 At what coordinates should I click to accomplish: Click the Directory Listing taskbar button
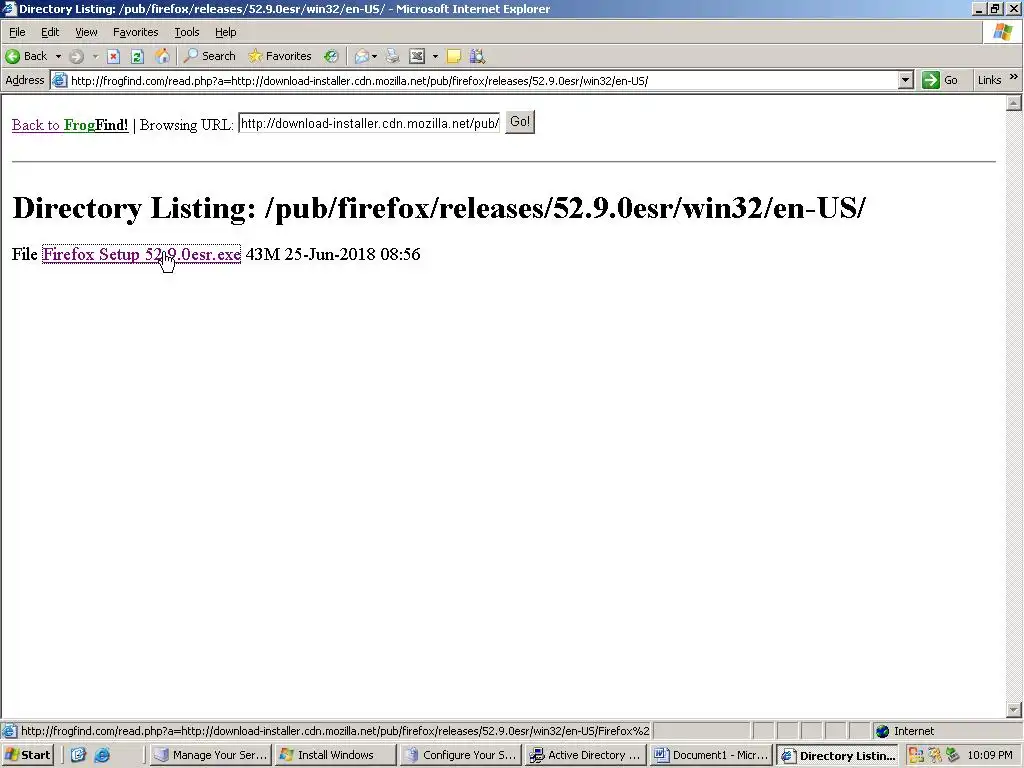[x=838, y=756]
